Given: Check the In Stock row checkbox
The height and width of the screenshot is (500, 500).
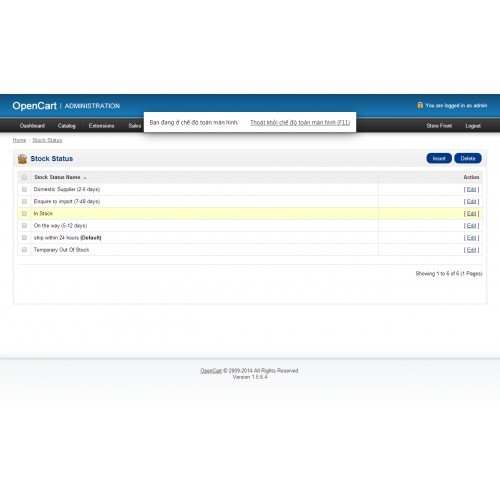Looking at the screenshot, I should 24,213.
